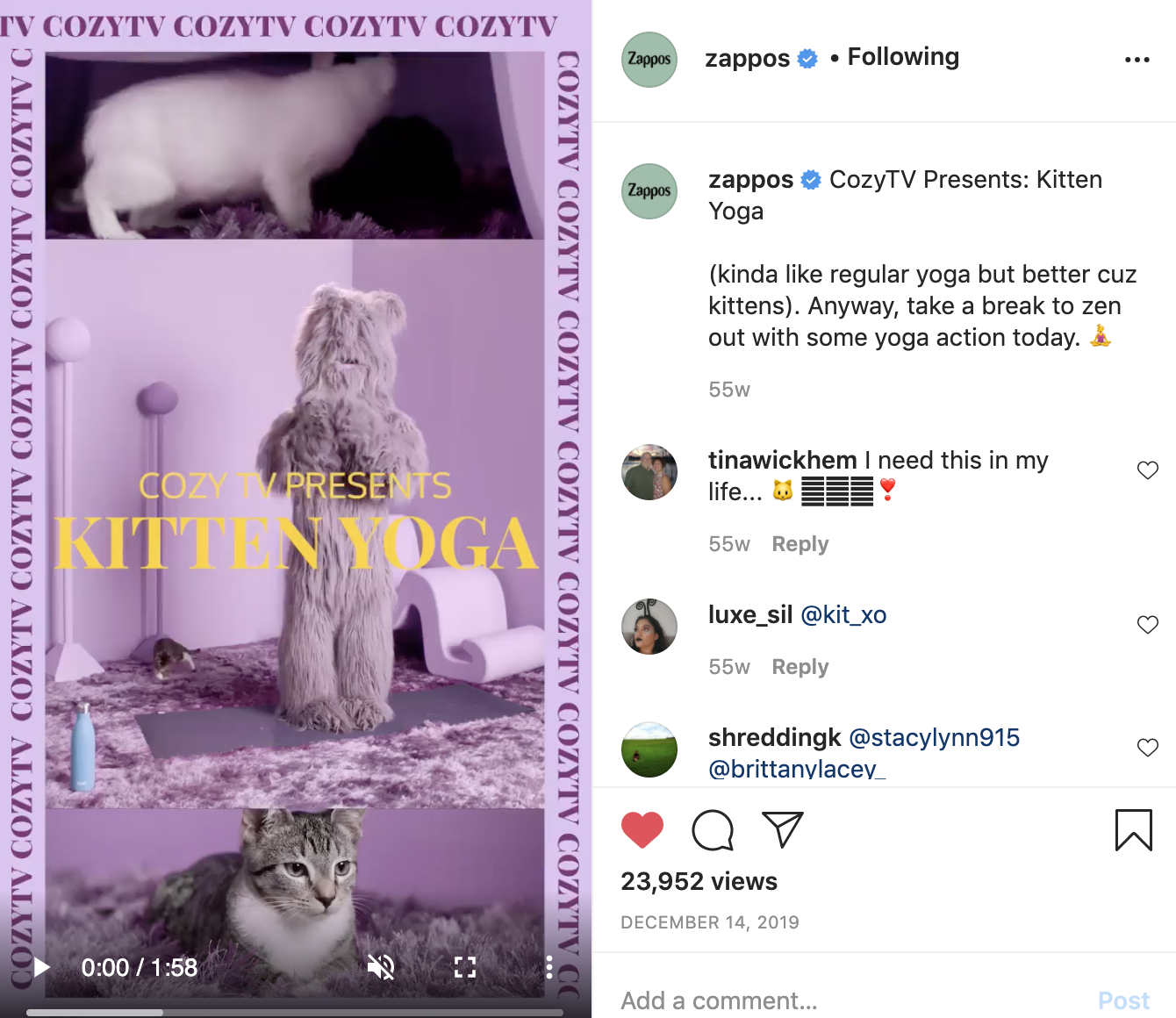Click the Following status text
This screenshot has width=1176, height=1018.
pyautogui.click(x=903, y=57)
